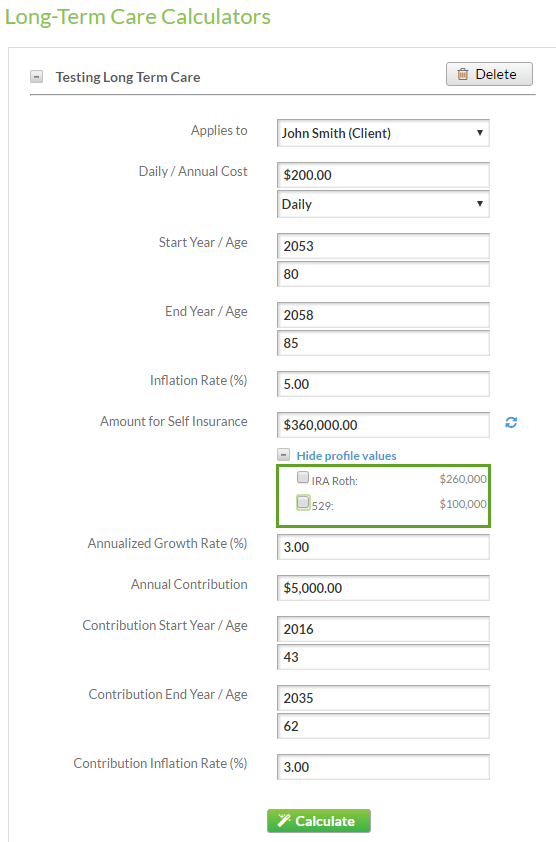
Task: Run the Calculate button
Action: 319,821
